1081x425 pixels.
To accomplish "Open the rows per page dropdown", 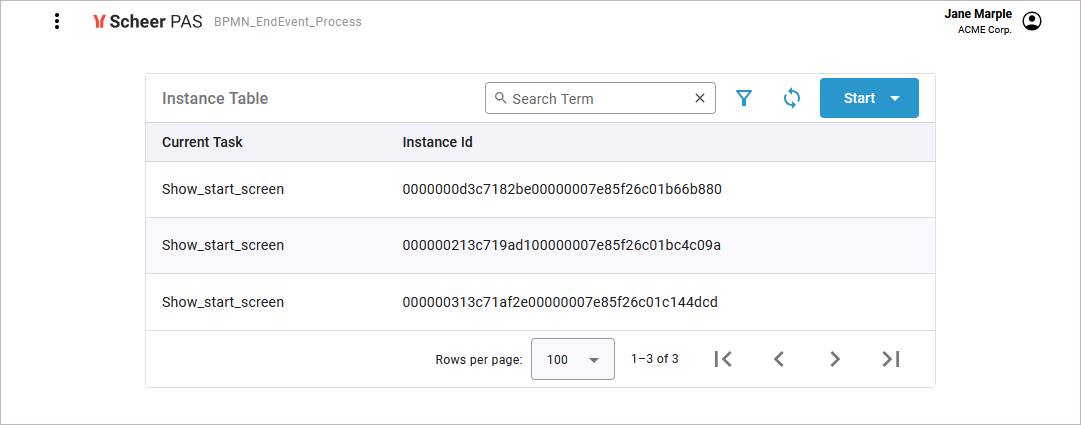I will click(x=572, y=359).
